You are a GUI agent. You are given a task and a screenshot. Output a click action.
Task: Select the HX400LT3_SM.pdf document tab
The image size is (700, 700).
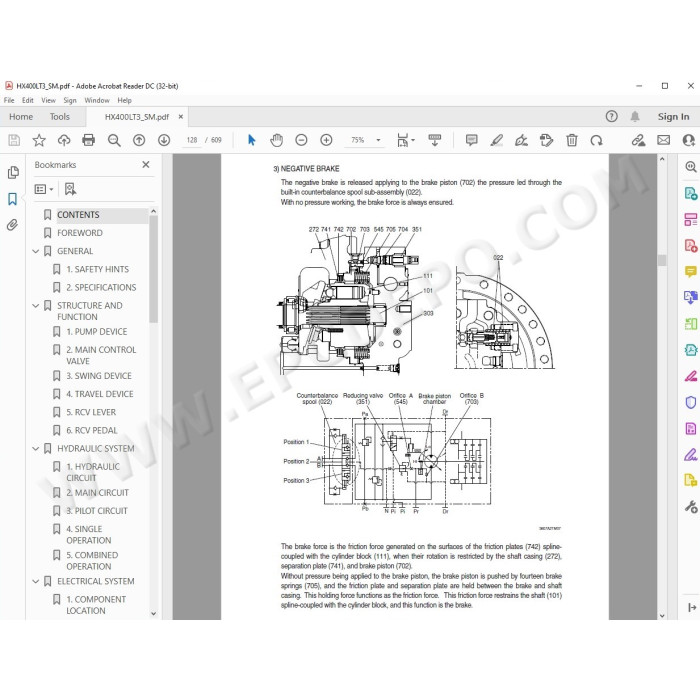click(137, 117)
